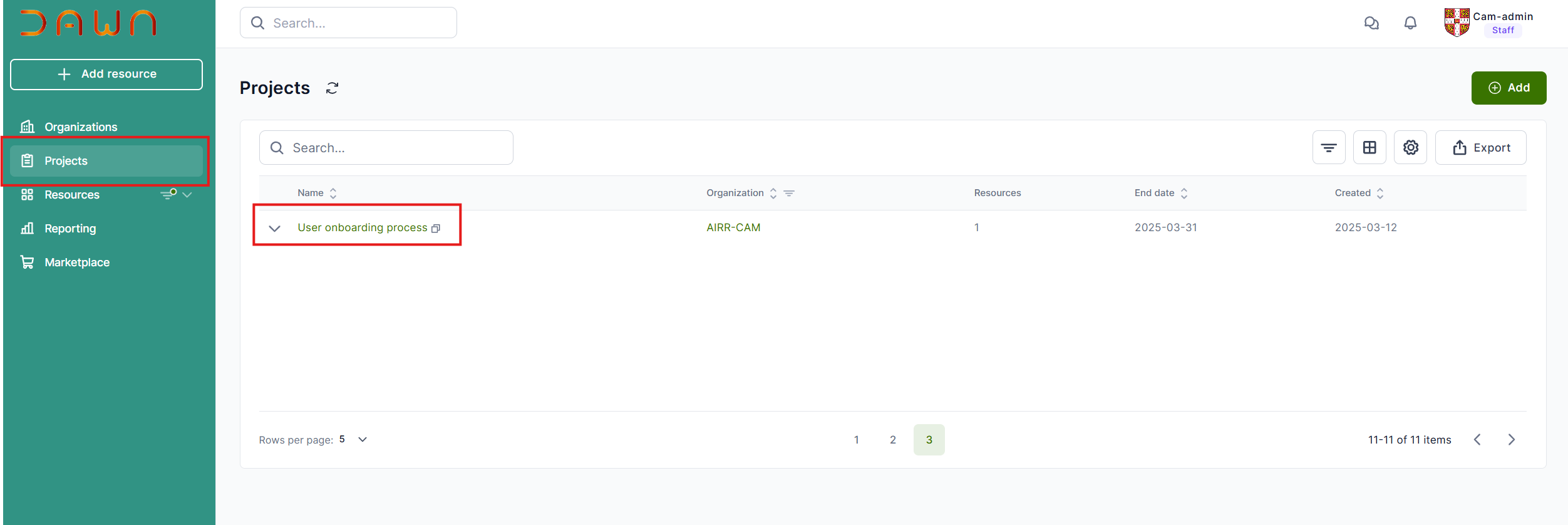The width and height of the screenshot is (1568, 525).
Task: Sort table by End date
Action: point(1184,194)
